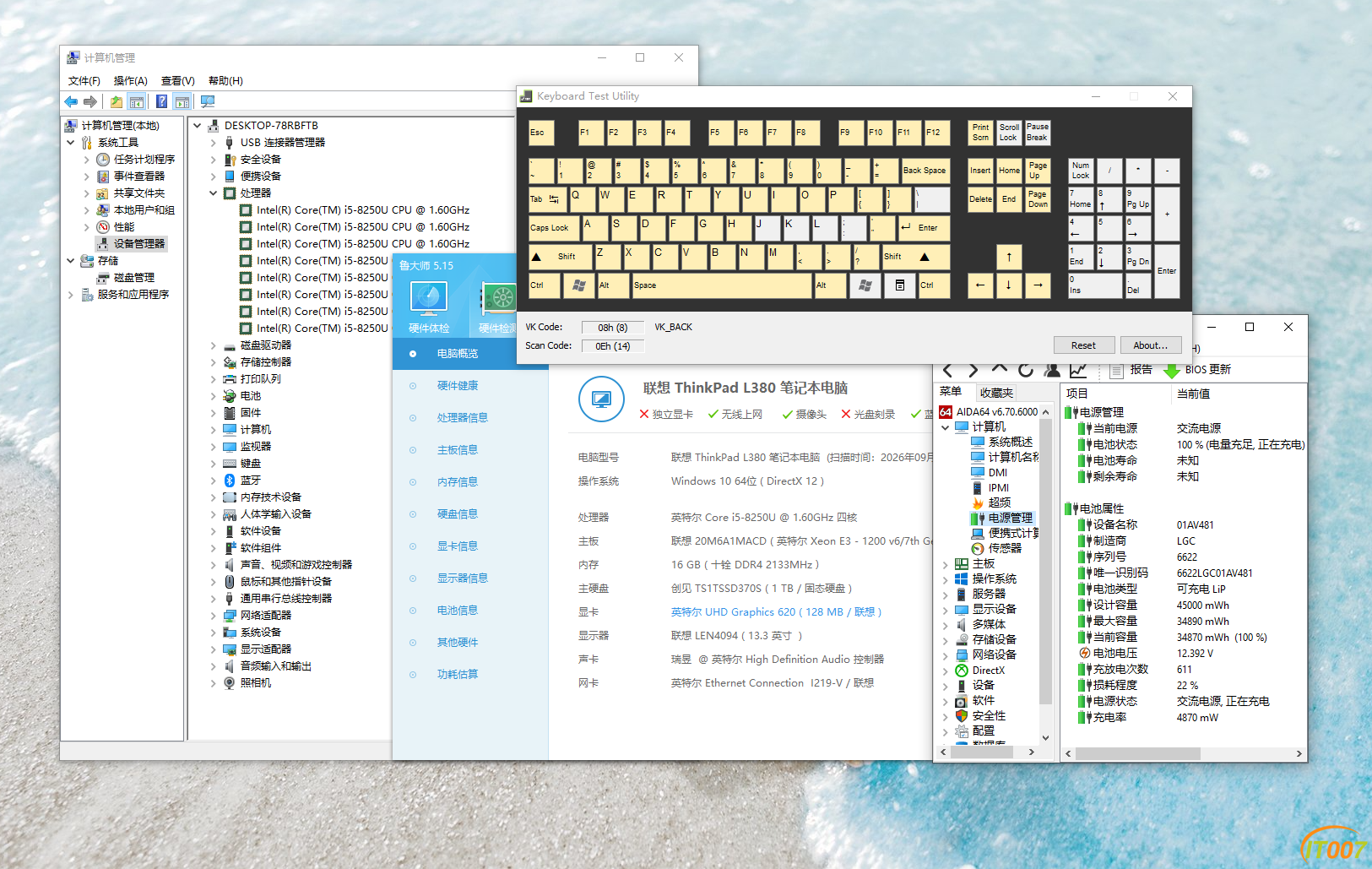Collapse the 处理器 node in Device Manager
Screen dimensions: 1372x869
click(x=213, y=193)
